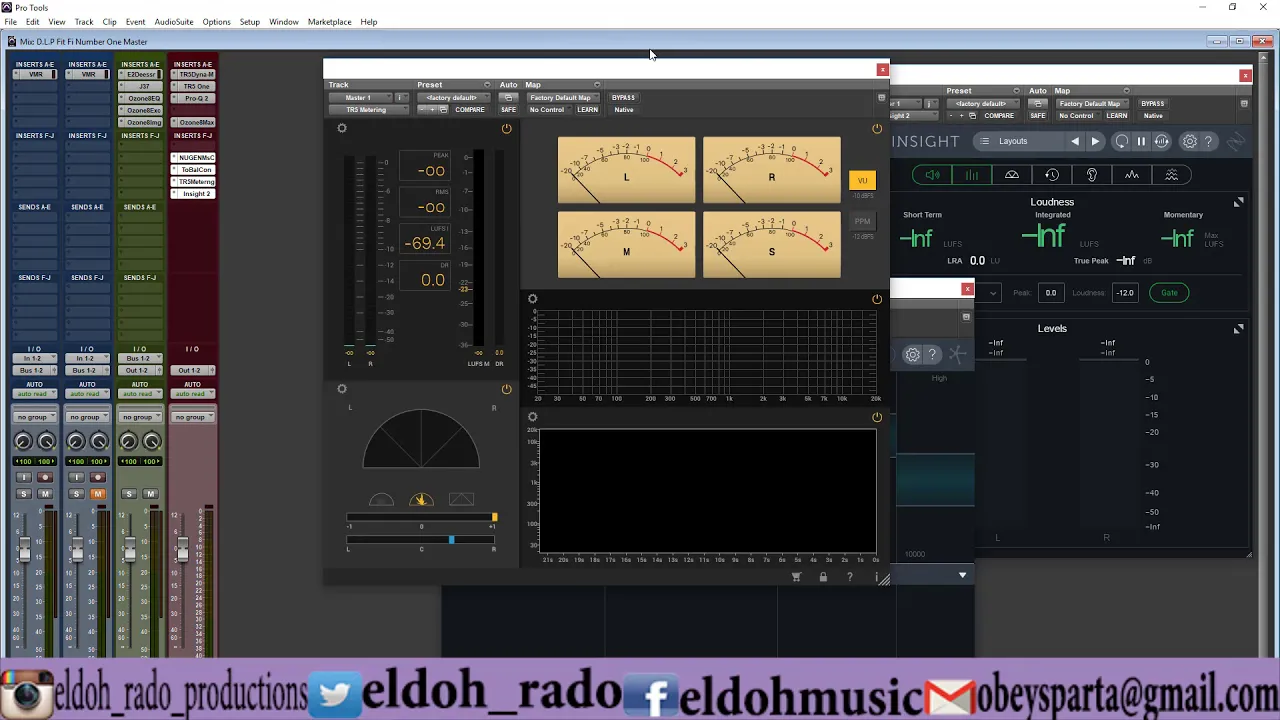Click the Insight Loudness target value field

(x=1125, y=293)
